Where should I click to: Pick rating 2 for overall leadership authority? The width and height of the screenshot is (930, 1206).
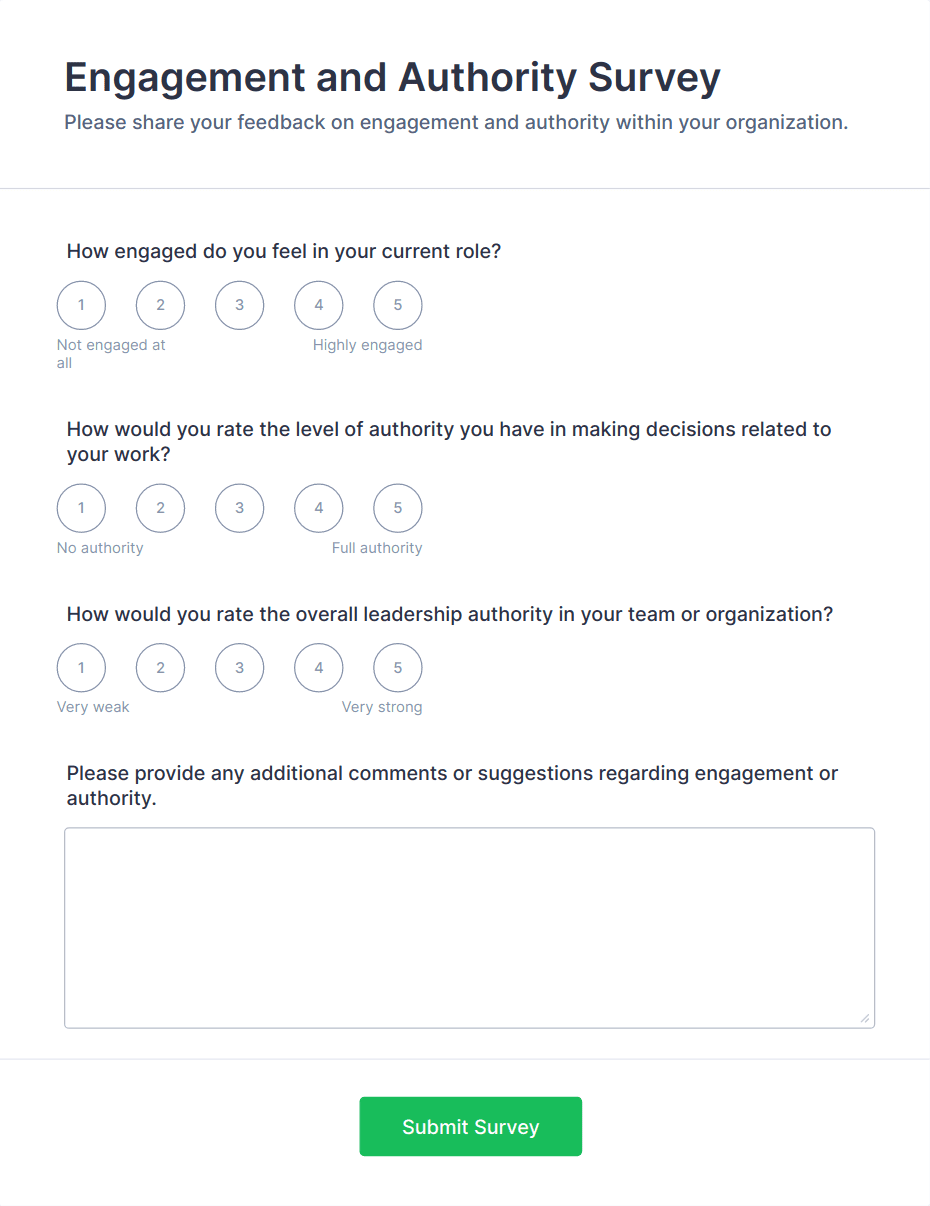click(x=160, y=667)
